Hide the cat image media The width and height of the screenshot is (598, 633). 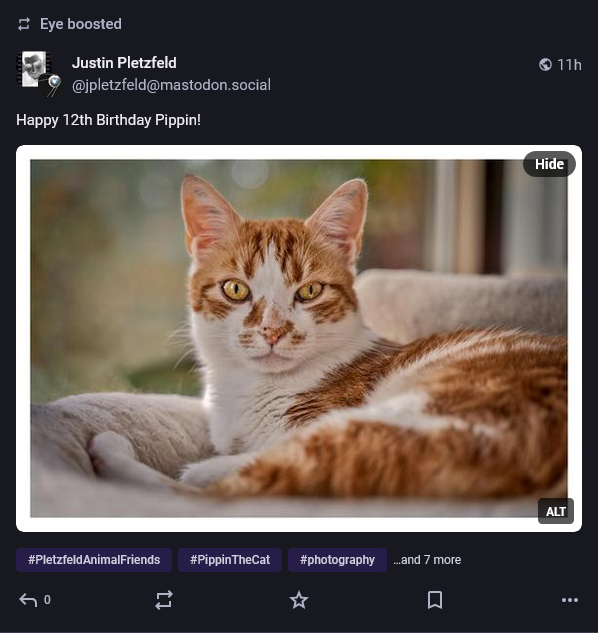[x=549, y=164]
